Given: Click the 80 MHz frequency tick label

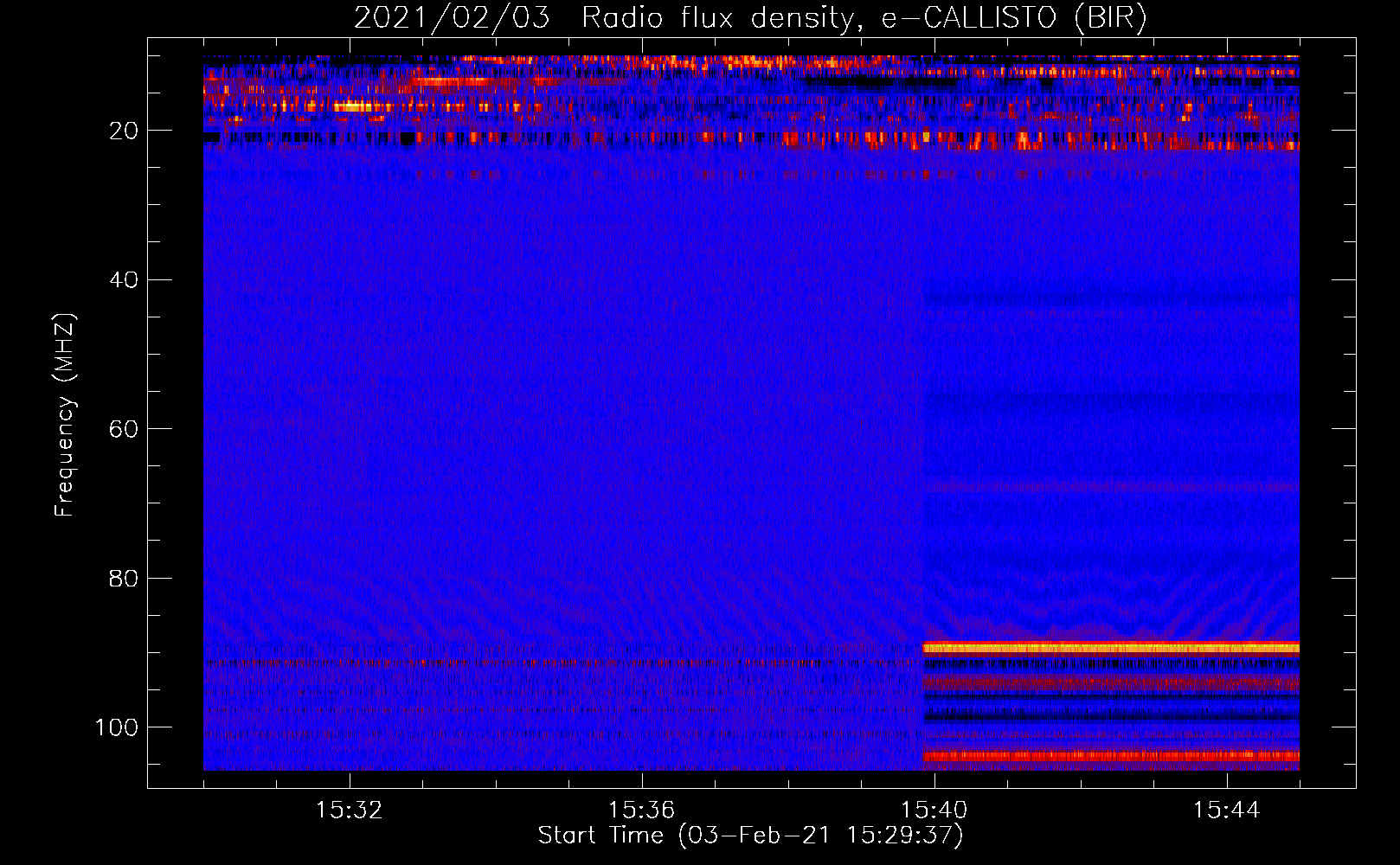Looking at the screenshot, I should click(x=124, y=578).
